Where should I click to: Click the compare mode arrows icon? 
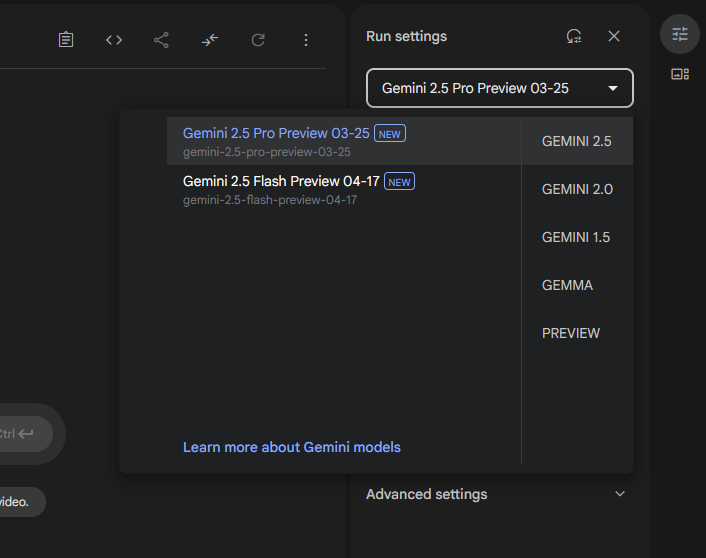click(x=210, y=40)
